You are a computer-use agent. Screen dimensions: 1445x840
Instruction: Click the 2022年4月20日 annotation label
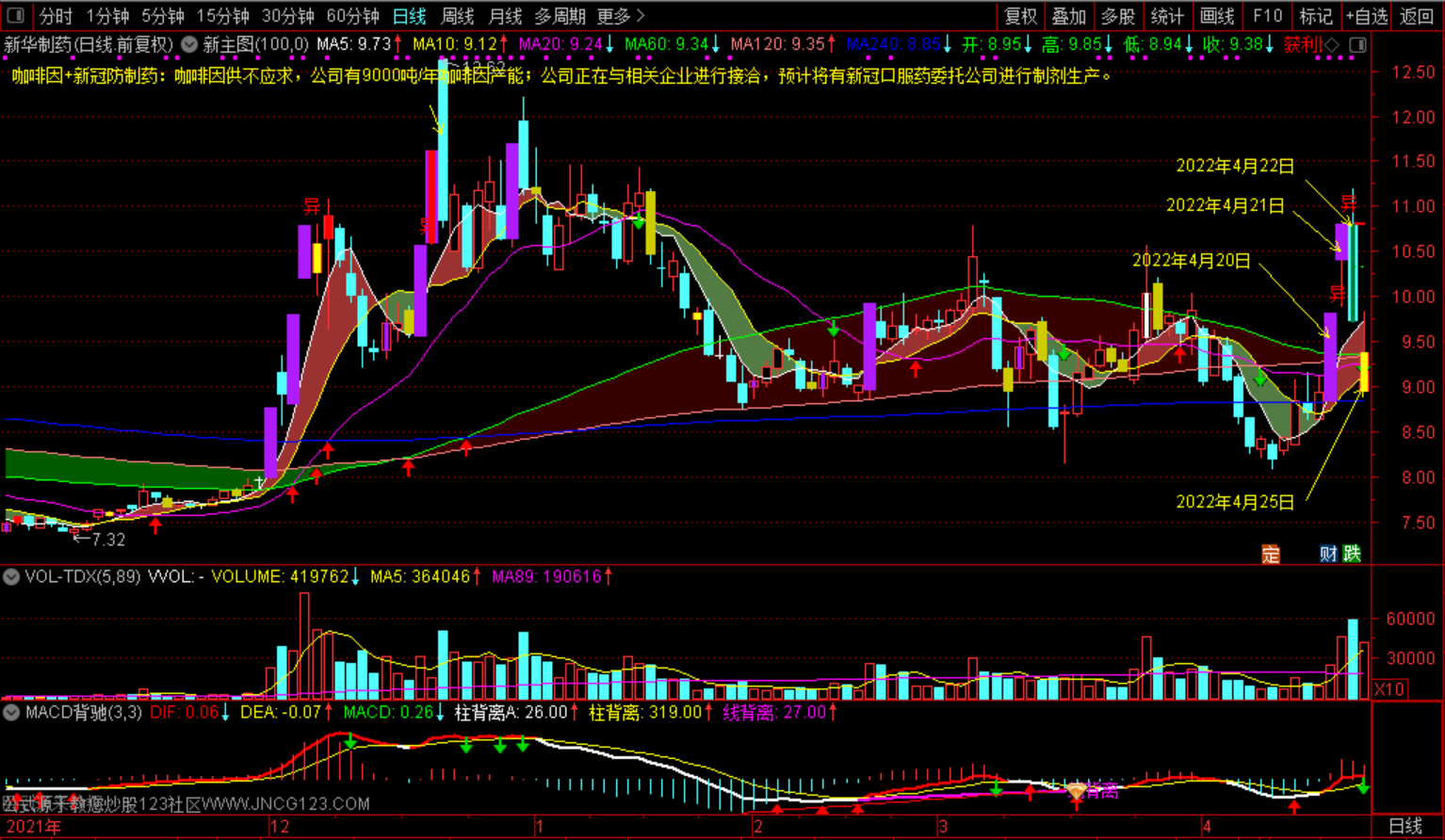pos(1192,260)
